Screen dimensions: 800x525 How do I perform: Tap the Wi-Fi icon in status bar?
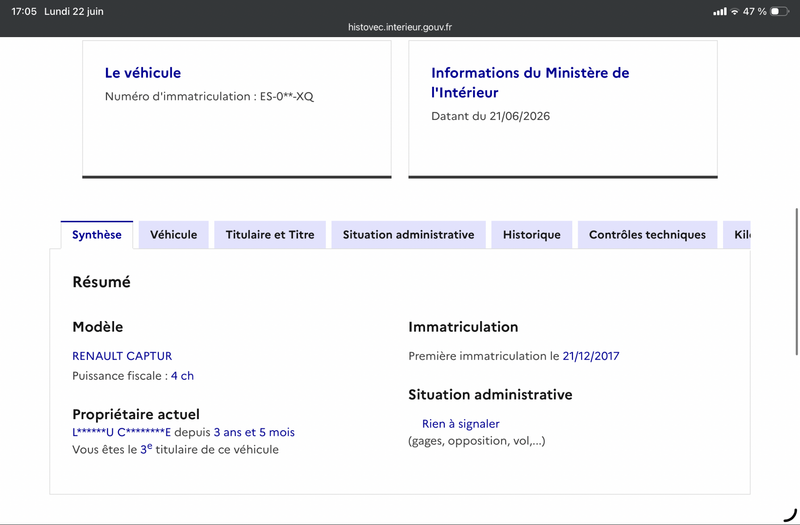click(735, 12)
